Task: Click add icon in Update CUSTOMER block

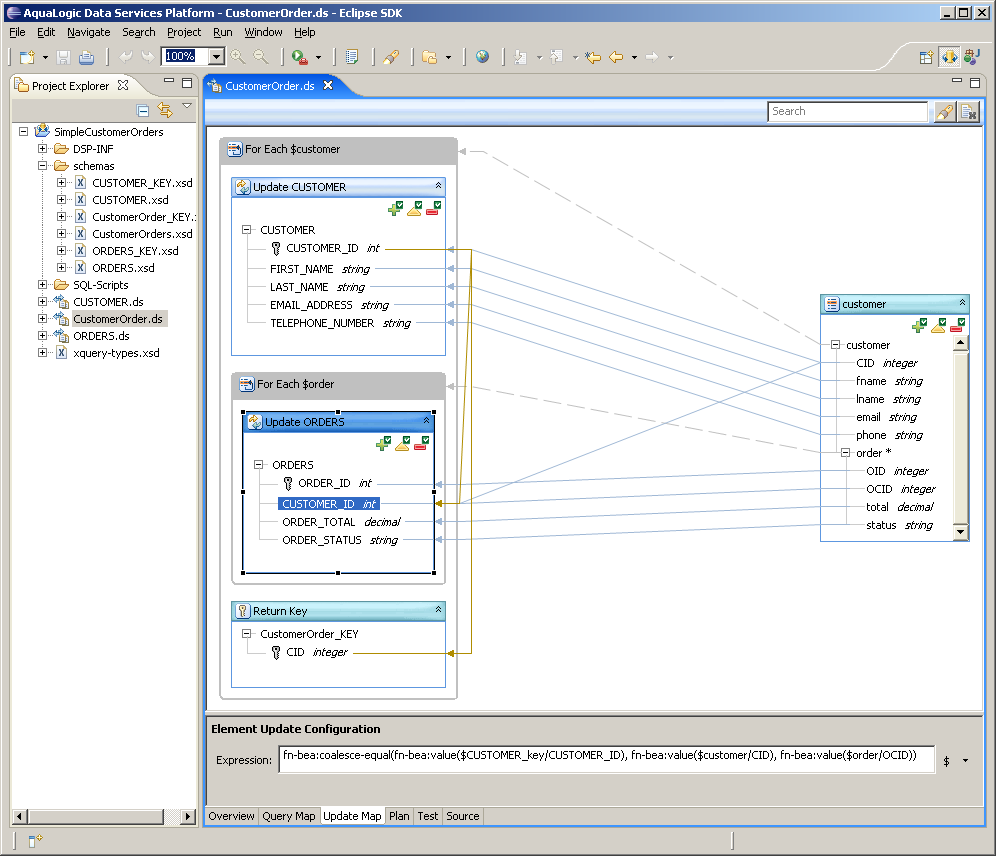Action: [x=395, y=208]
